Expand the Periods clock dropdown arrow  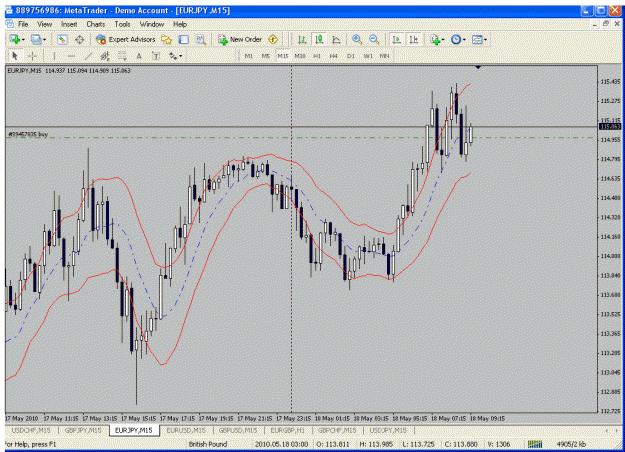pyautogui.click(x=464, y=40)
